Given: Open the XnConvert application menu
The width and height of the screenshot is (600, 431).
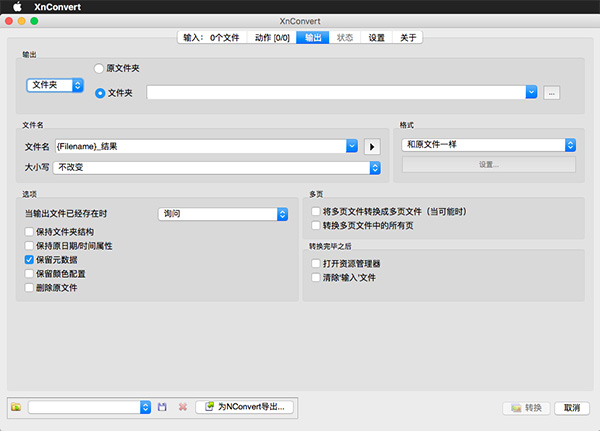Looking at the screenshot, I should point(57,7).
